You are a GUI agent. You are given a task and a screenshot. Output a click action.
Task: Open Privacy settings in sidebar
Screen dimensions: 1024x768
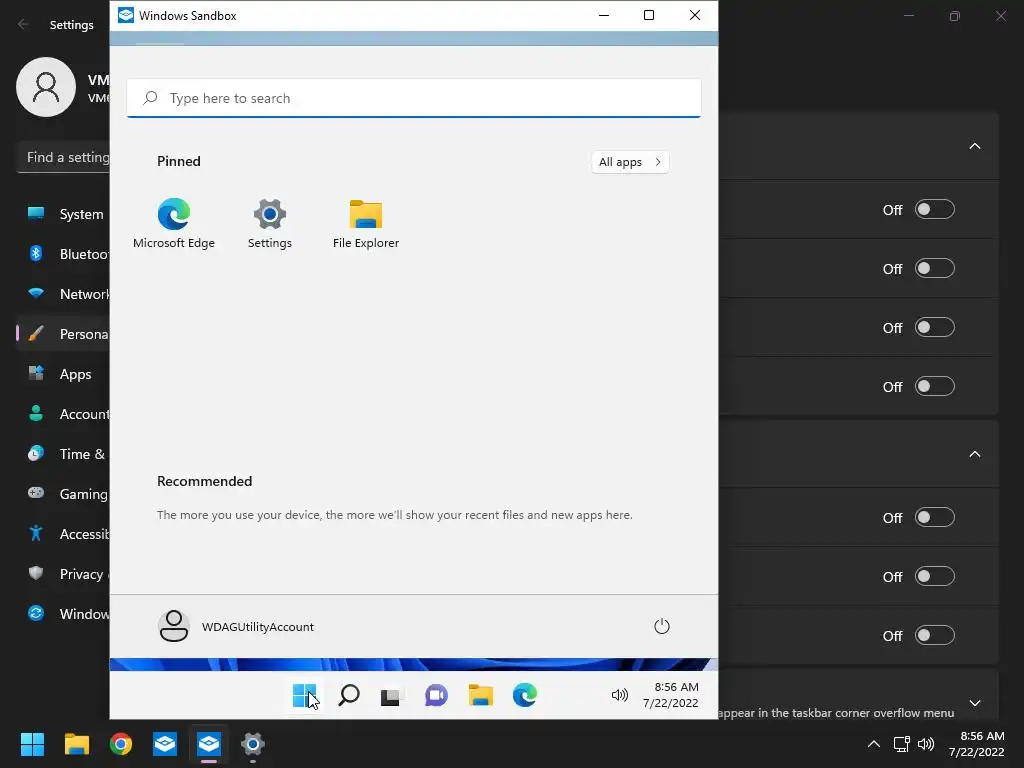(64, 574)
